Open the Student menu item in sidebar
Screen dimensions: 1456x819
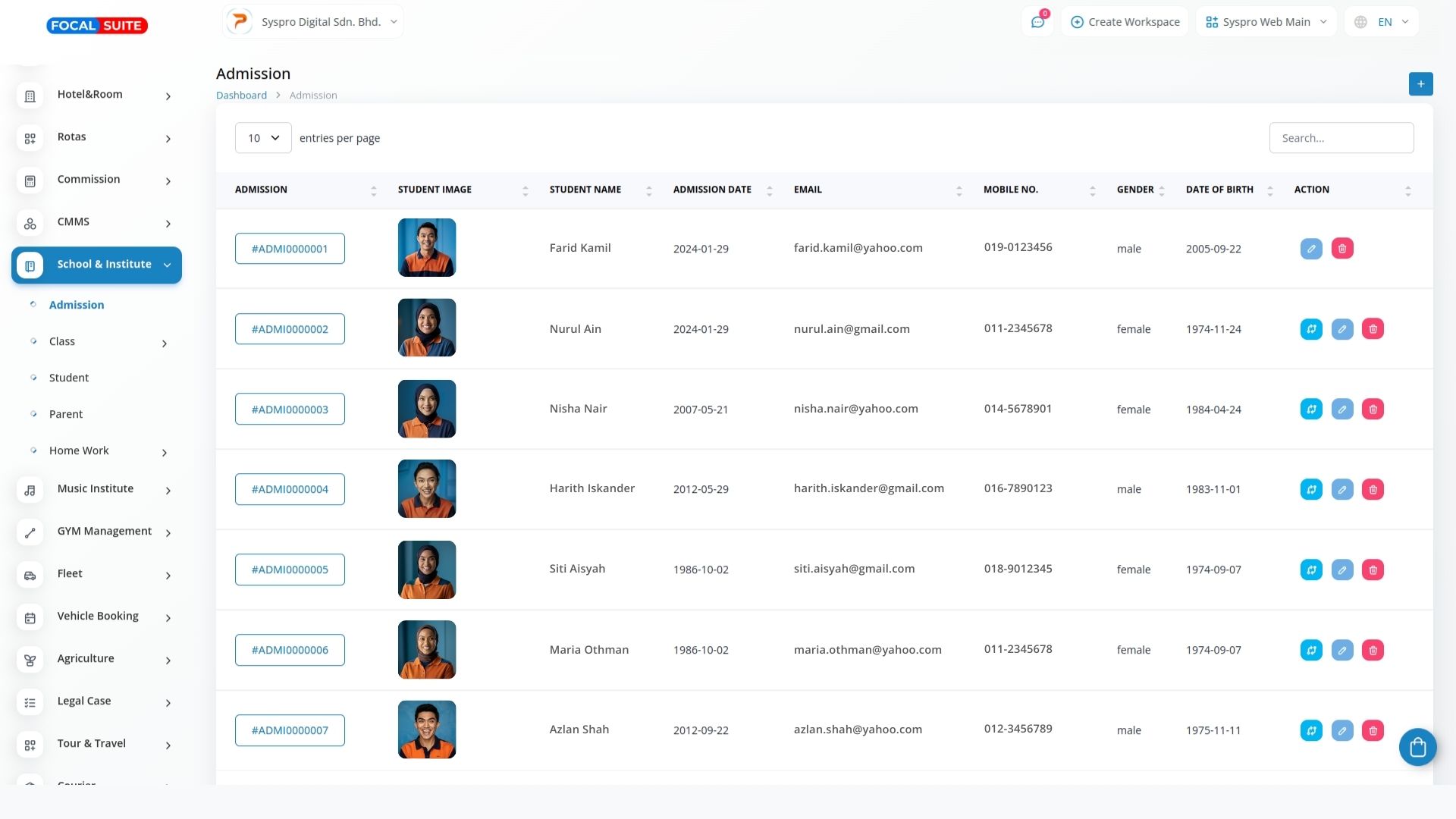tap(69, 378)
